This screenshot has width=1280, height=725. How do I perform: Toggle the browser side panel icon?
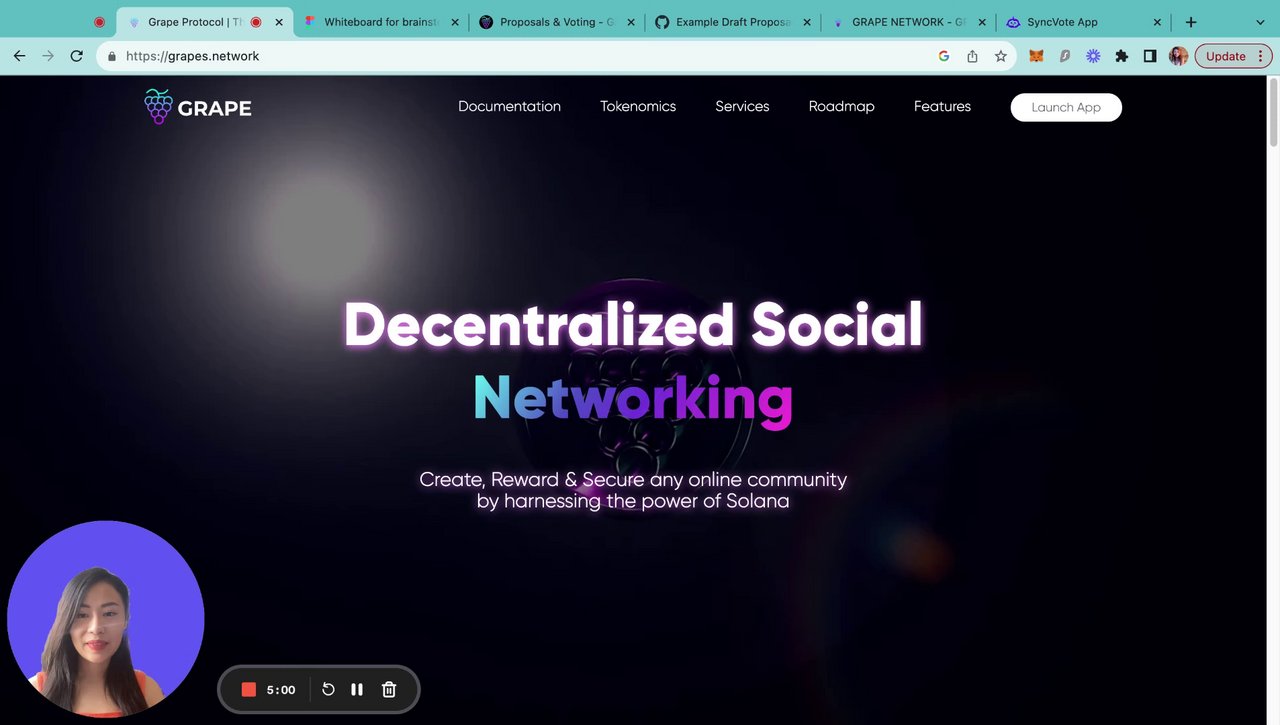click(1150, 56)
